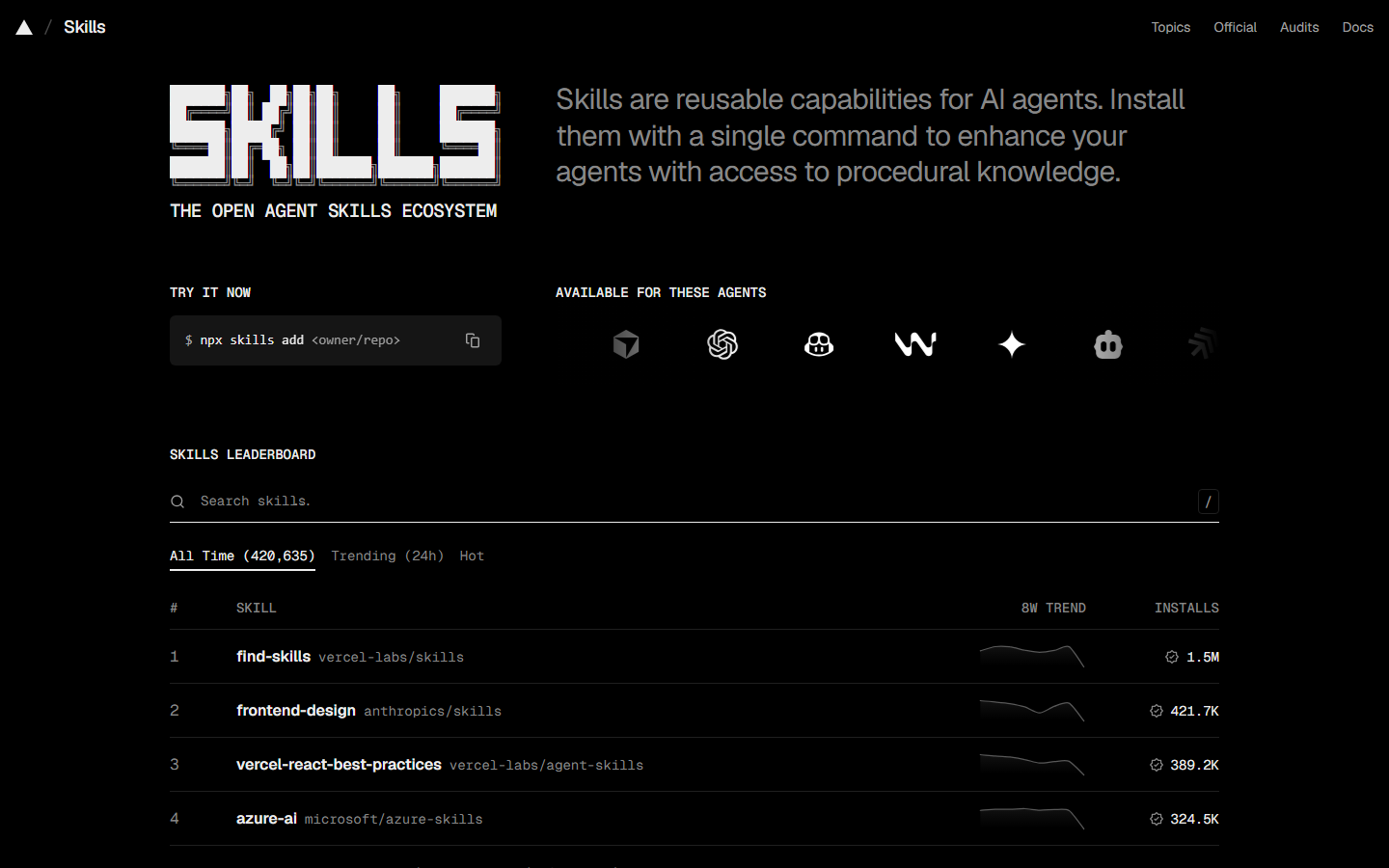This screenshot has height=868, width=1389.
Task: Select the Cursor cube agent icon
Action: pos(626,344)
